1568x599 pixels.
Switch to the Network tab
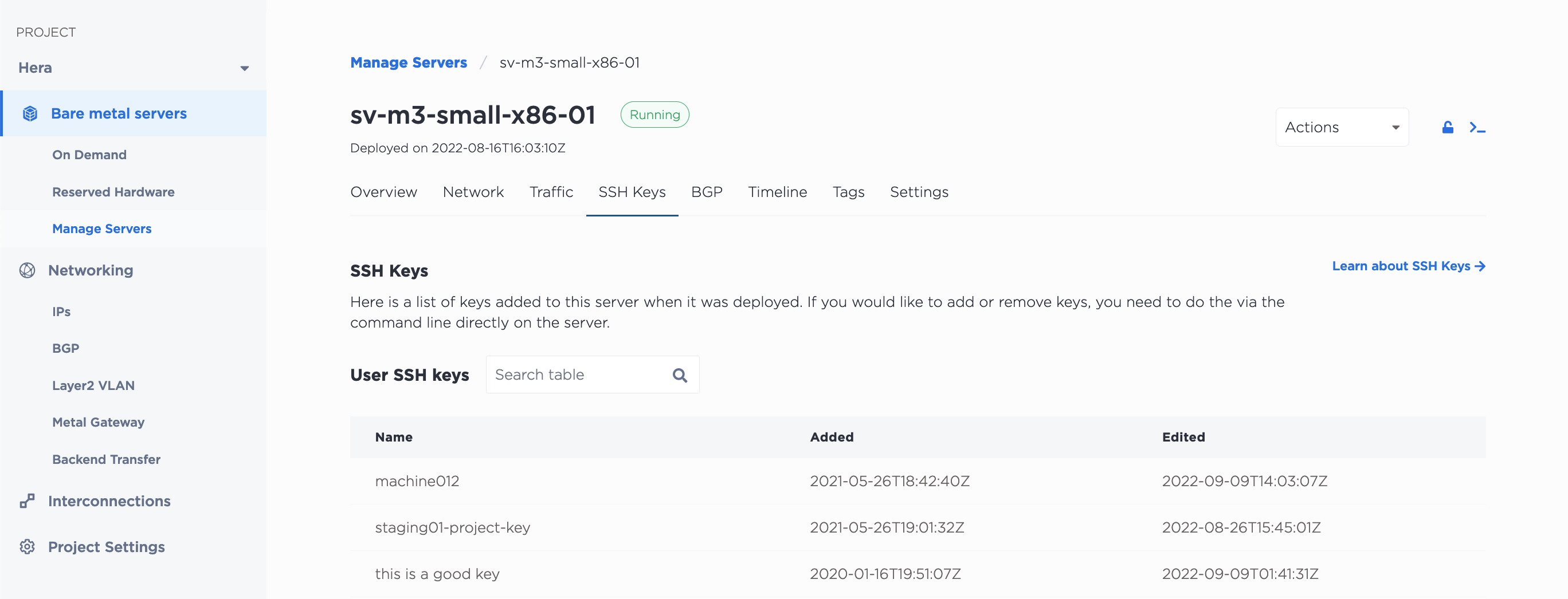click(x=473, y=192)
